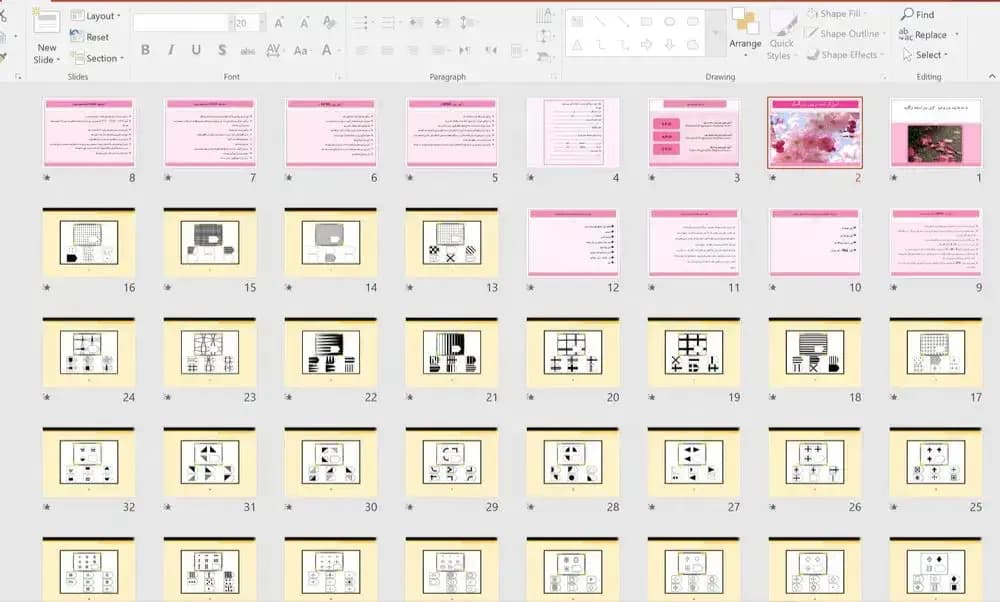1000x602 pixels.
Task: Click the Reset button
Action: pos(90,37)
